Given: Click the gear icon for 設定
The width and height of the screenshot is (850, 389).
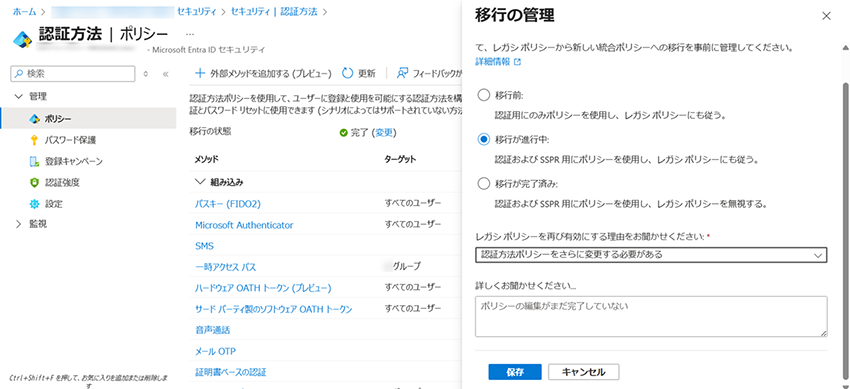Looking at the screenshot, I should [35, 204].
